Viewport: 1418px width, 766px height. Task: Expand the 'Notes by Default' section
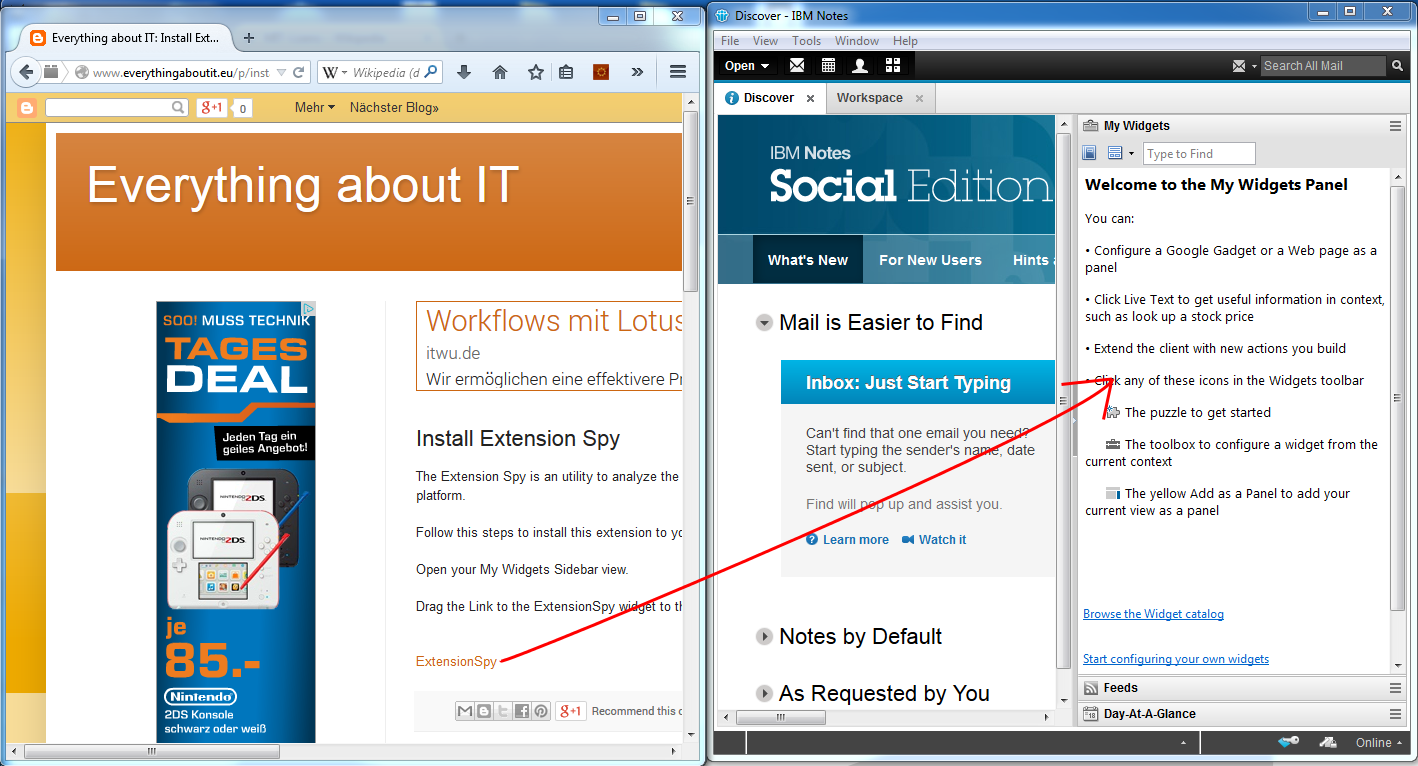[x=765, y=637]
